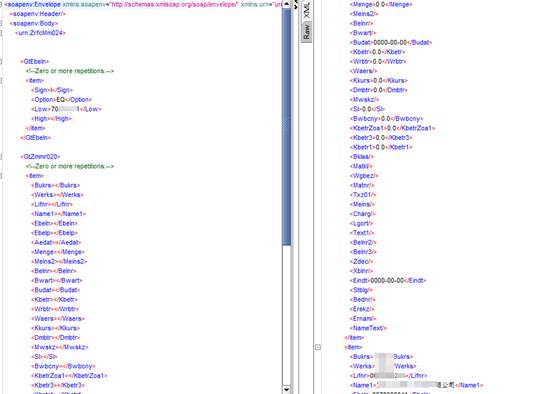Select the Lgort element in response
Image resolution: width=553 pixels, height=394 pixels.
point(361,224)
